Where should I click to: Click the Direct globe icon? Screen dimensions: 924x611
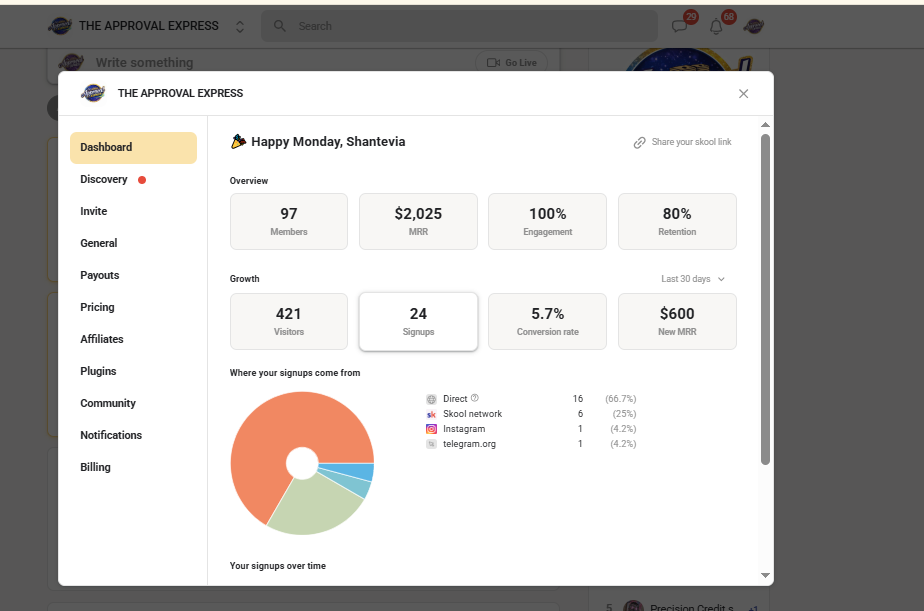click(431, 399)
